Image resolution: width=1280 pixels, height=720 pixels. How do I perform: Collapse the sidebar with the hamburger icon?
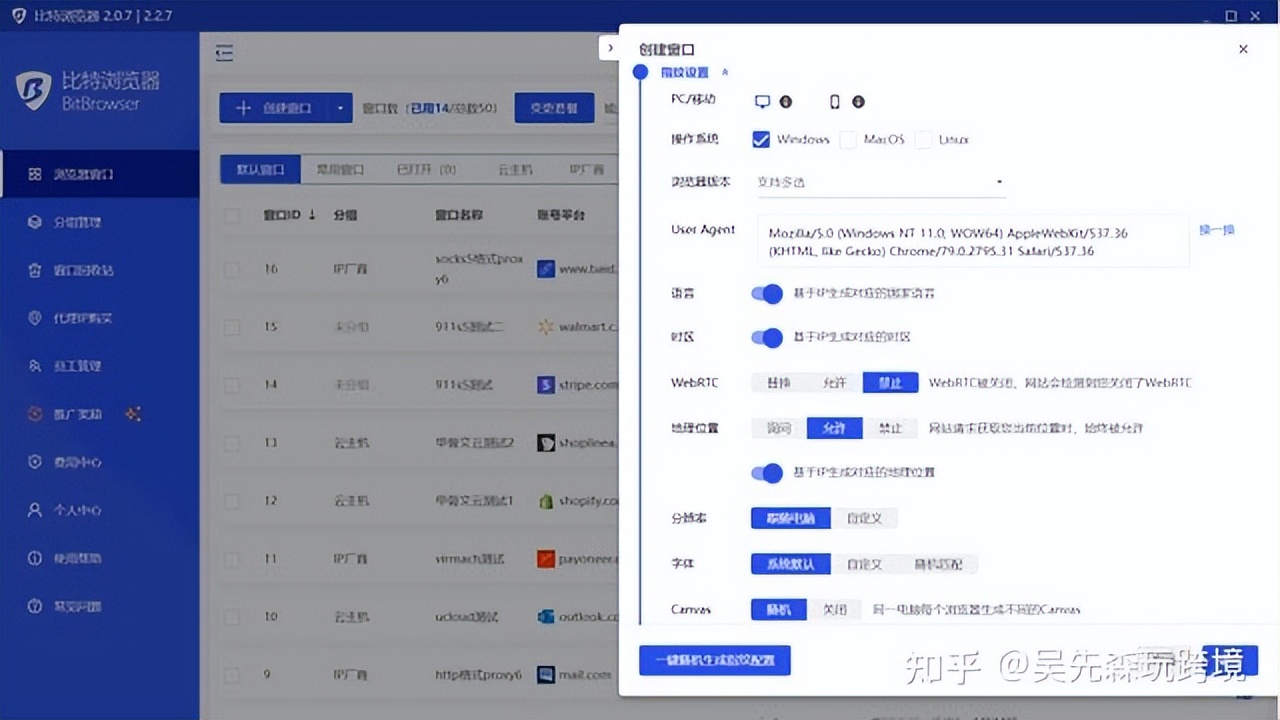click(x=225, y=53)
